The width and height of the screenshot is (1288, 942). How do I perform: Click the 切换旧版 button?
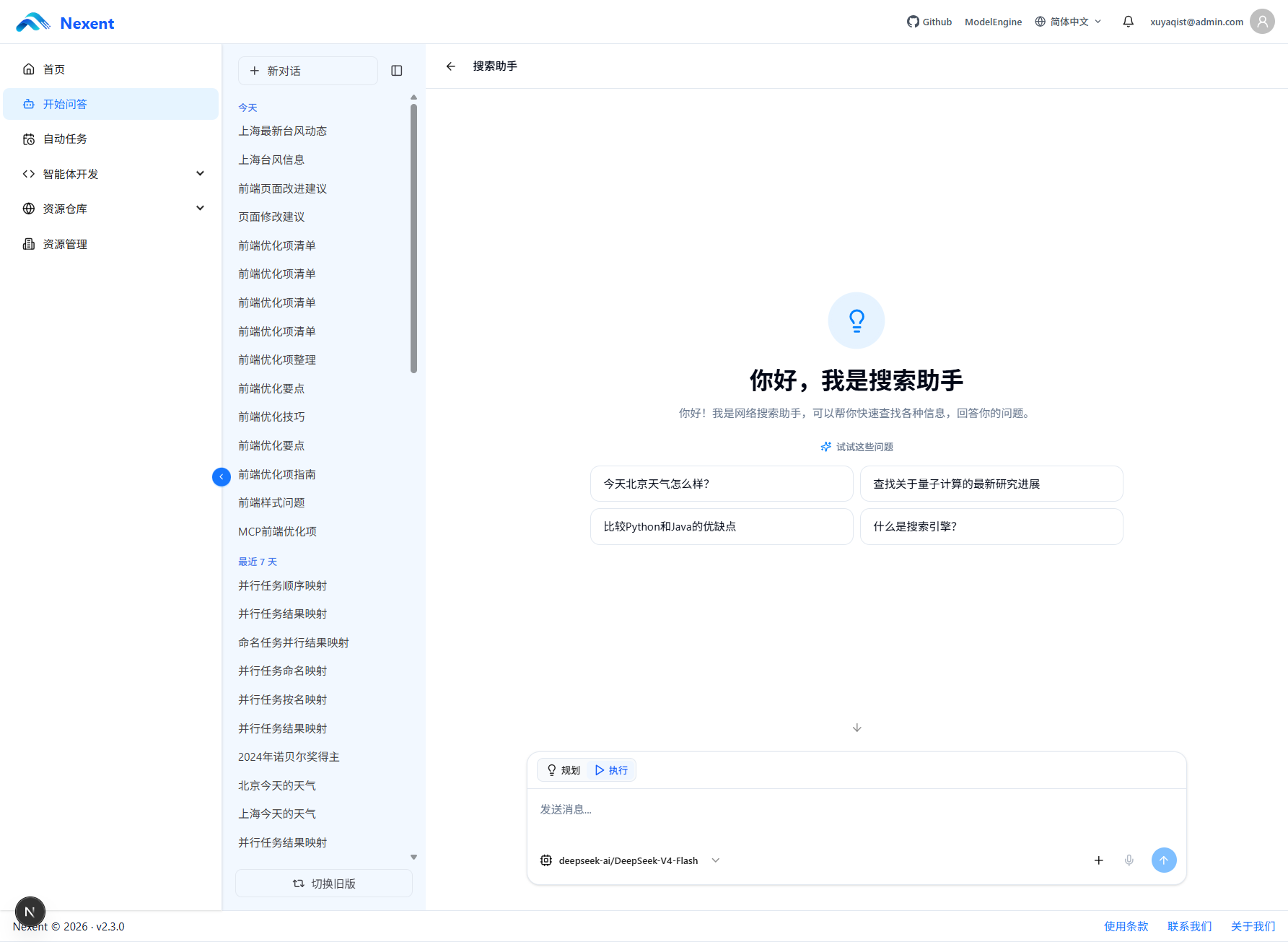[x=324, y=884]
